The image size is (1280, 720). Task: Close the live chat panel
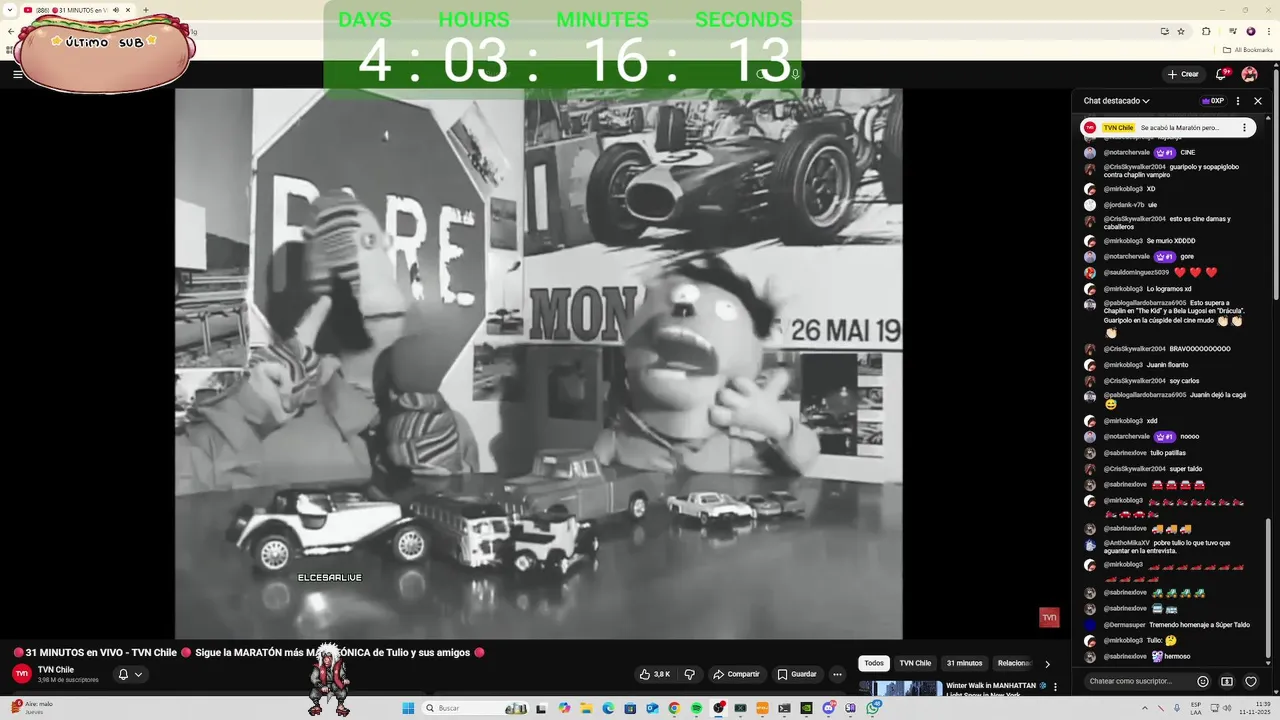point(1258,101)
